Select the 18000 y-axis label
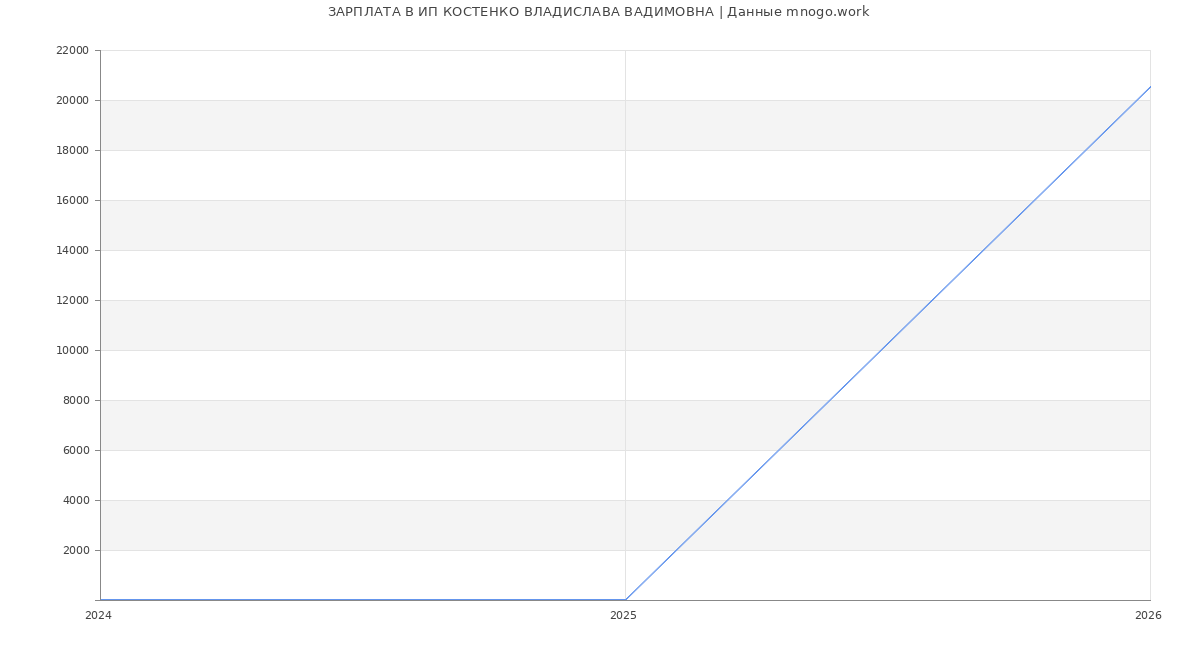This screenshot has height=650, width=1200. point(72,150)
